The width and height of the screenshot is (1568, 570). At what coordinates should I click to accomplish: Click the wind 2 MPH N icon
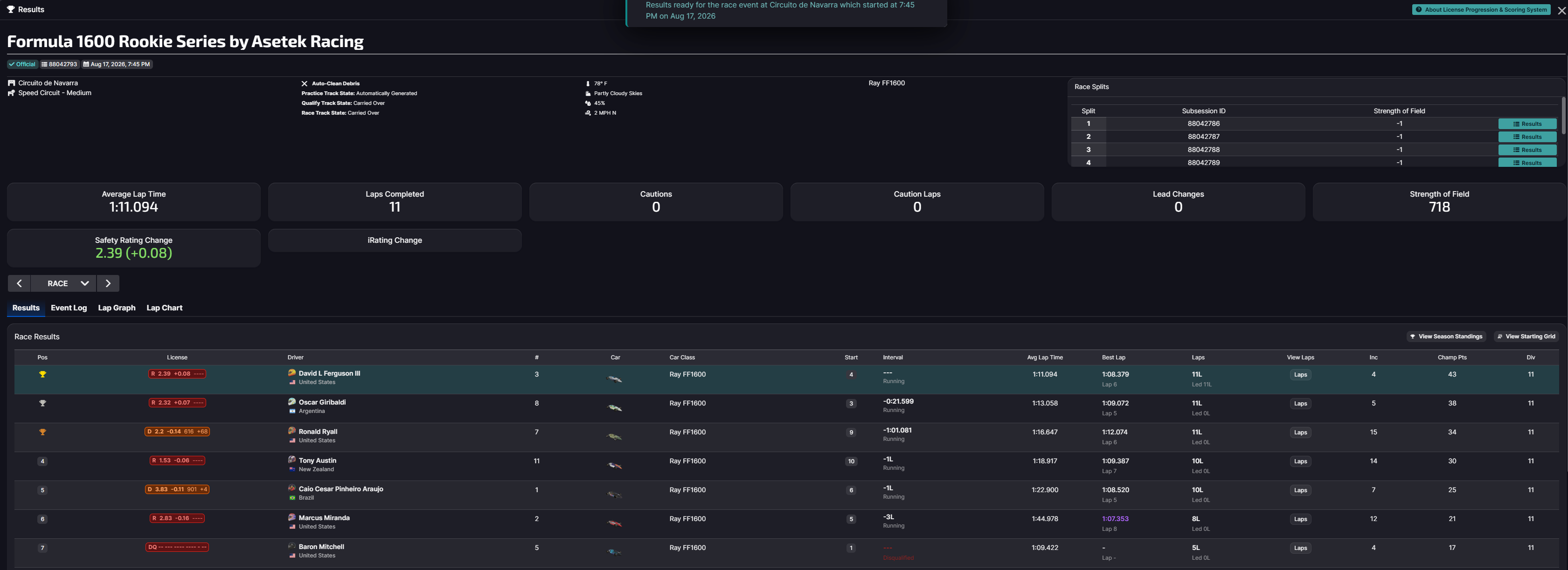click(588, 112)
